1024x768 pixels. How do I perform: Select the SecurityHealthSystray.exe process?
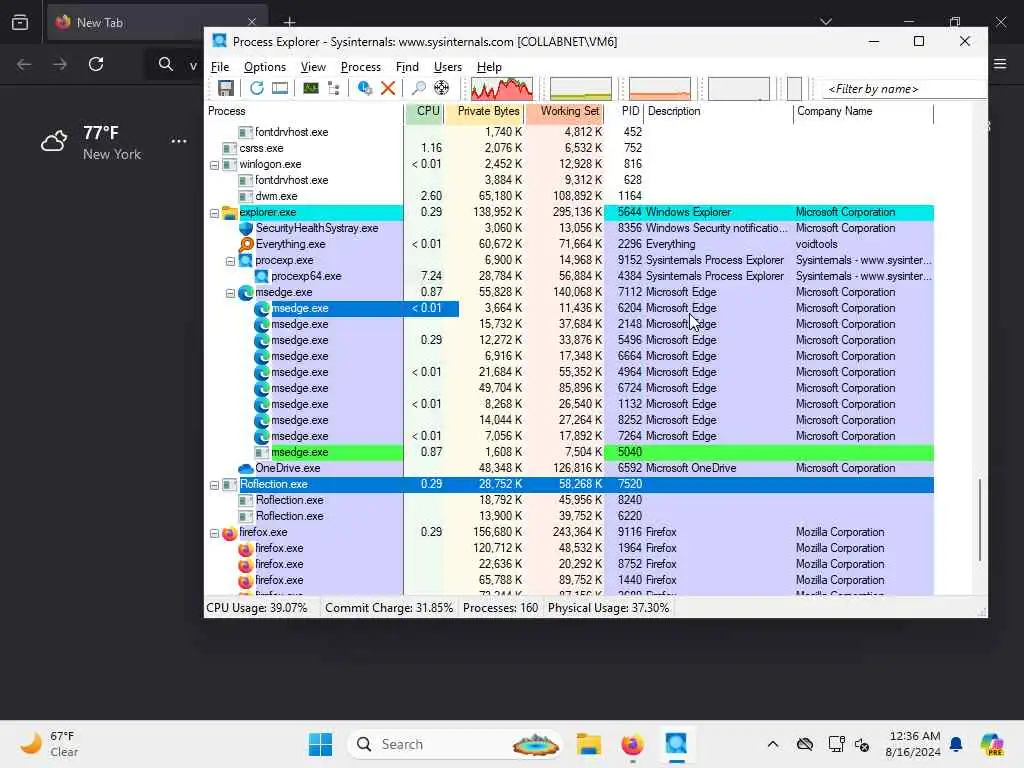[x=569, y=228]
